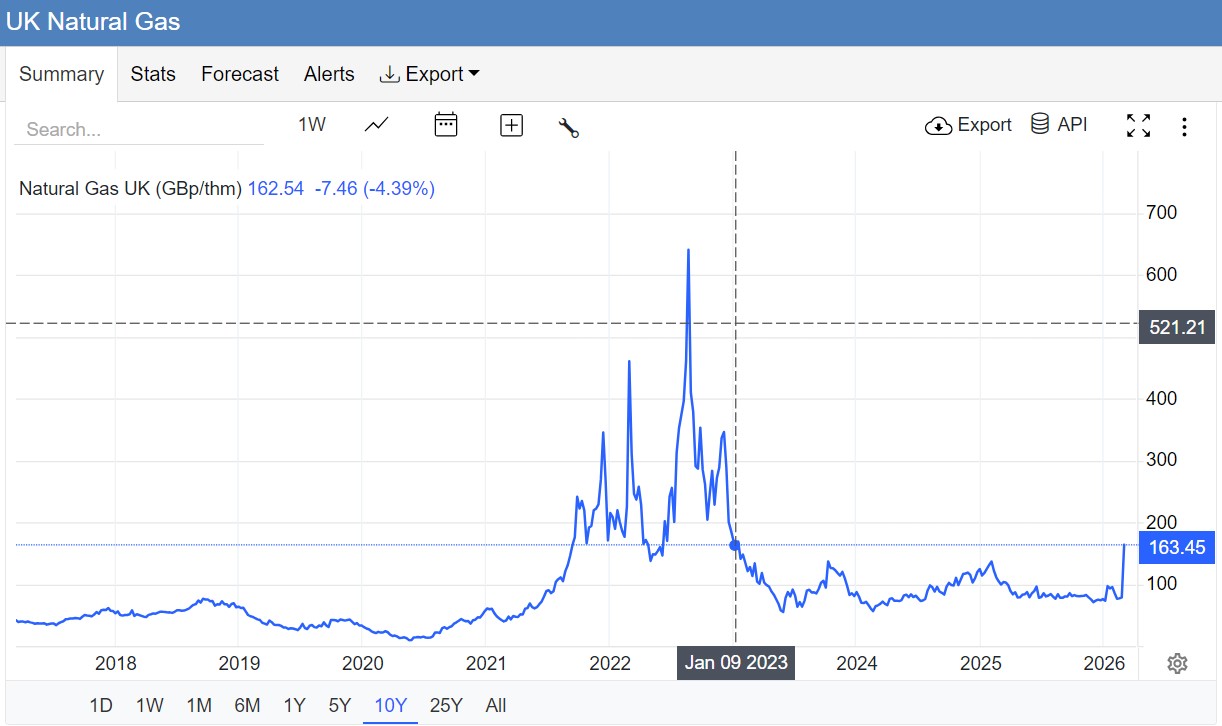Switch to the Stats tab
The image size is (1222, 726).
tap(153, 74)
